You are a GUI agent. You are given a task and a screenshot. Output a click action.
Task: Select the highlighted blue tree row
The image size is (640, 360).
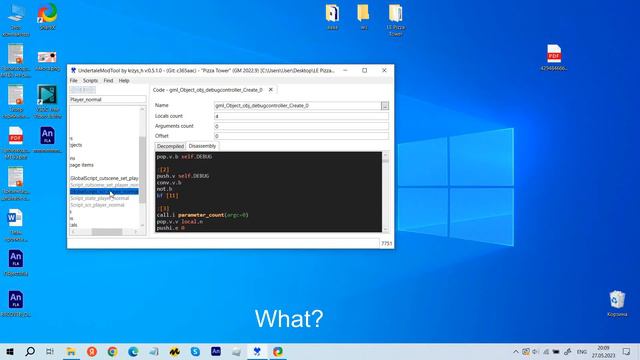[104, 191]
